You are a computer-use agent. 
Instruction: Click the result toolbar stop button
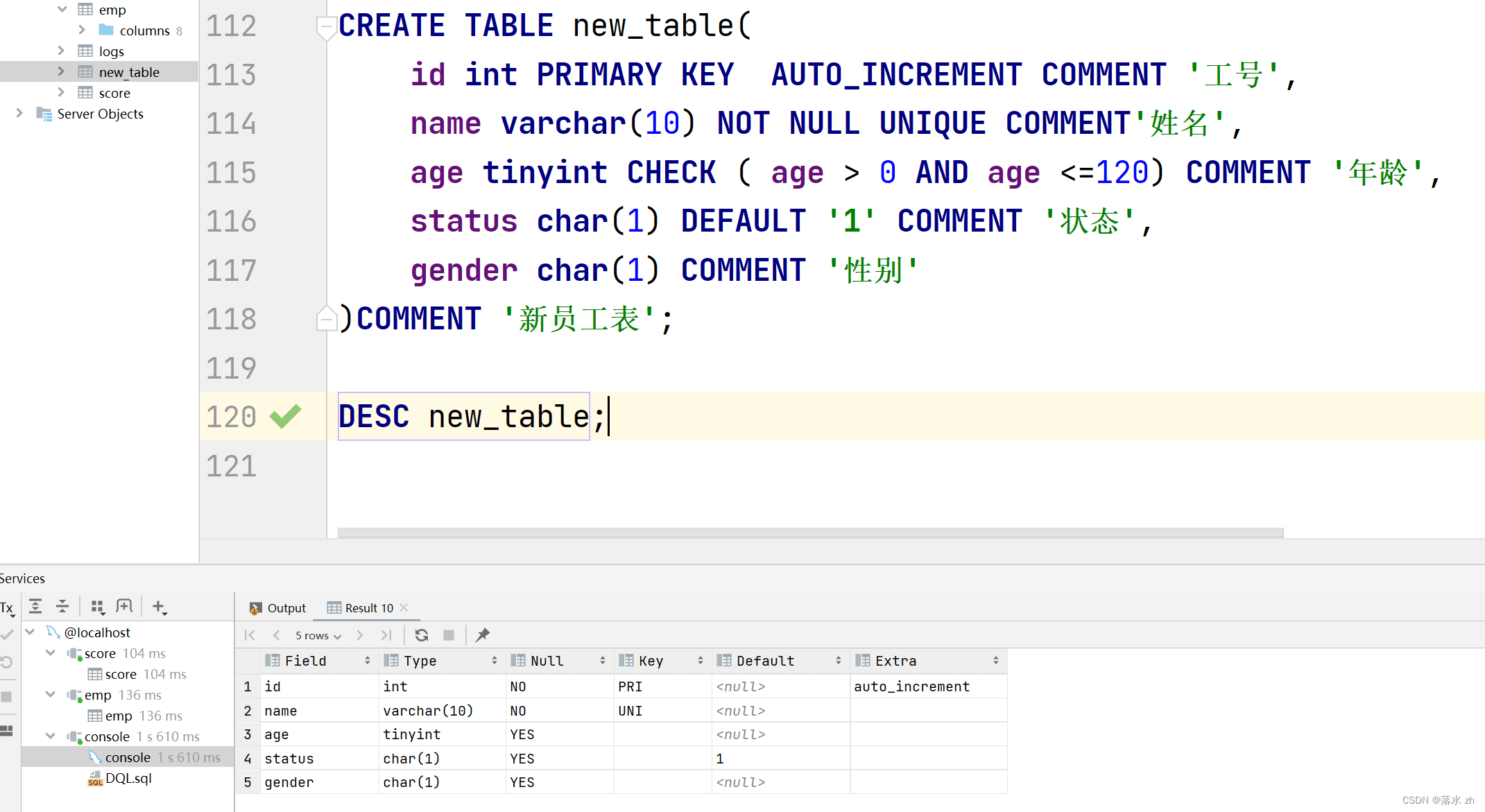coord(449,635)
